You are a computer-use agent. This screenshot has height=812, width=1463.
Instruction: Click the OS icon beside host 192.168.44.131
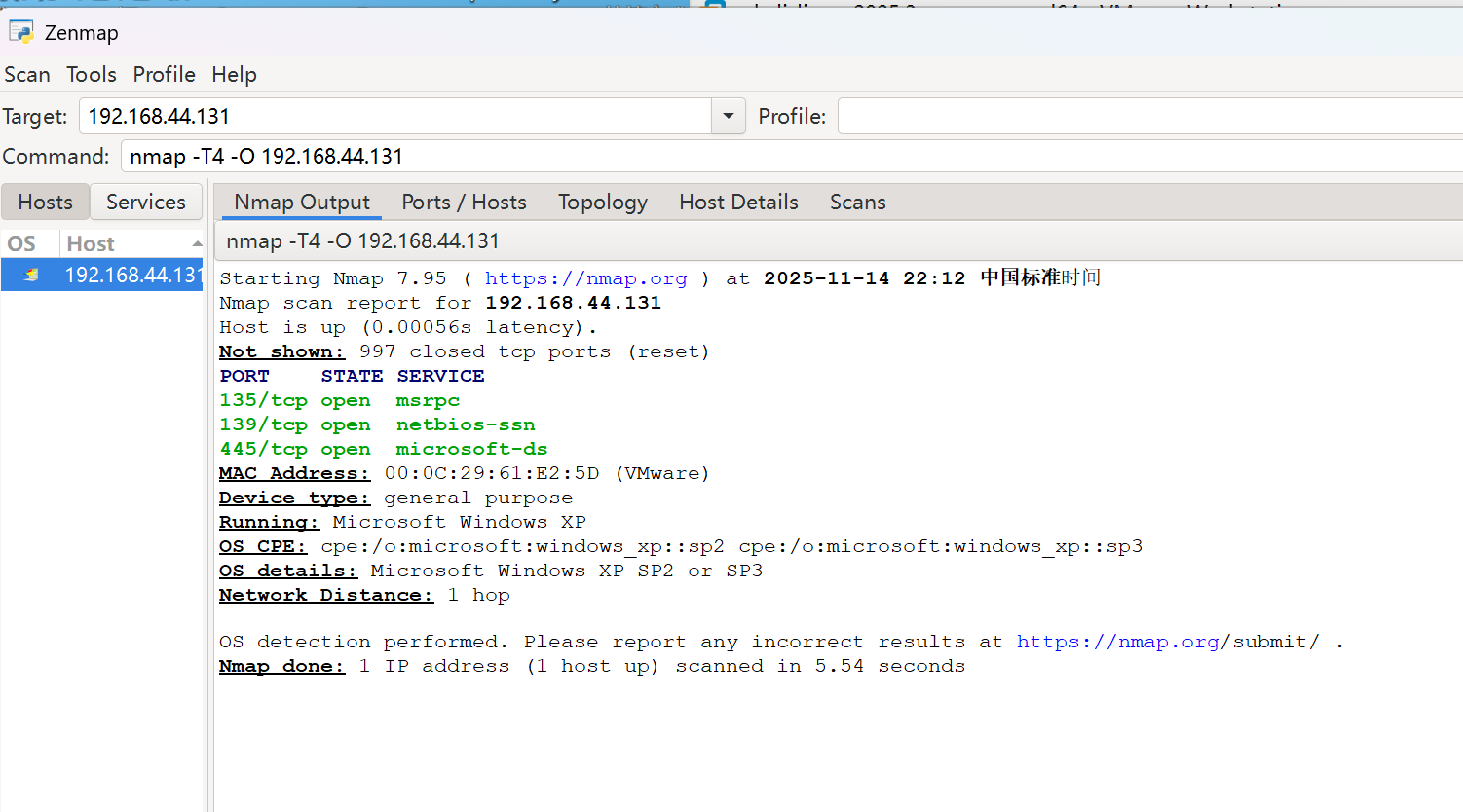pyautogui.click(x=31, y=276)
